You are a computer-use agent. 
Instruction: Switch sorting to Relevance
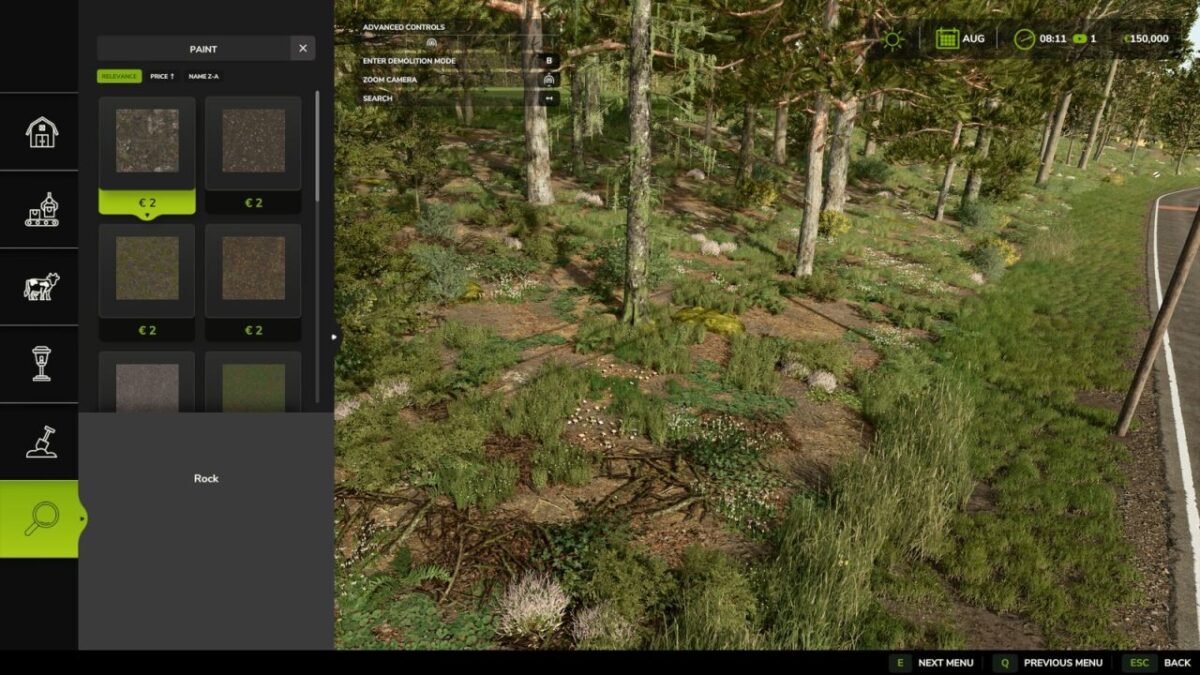click(121, 74)
